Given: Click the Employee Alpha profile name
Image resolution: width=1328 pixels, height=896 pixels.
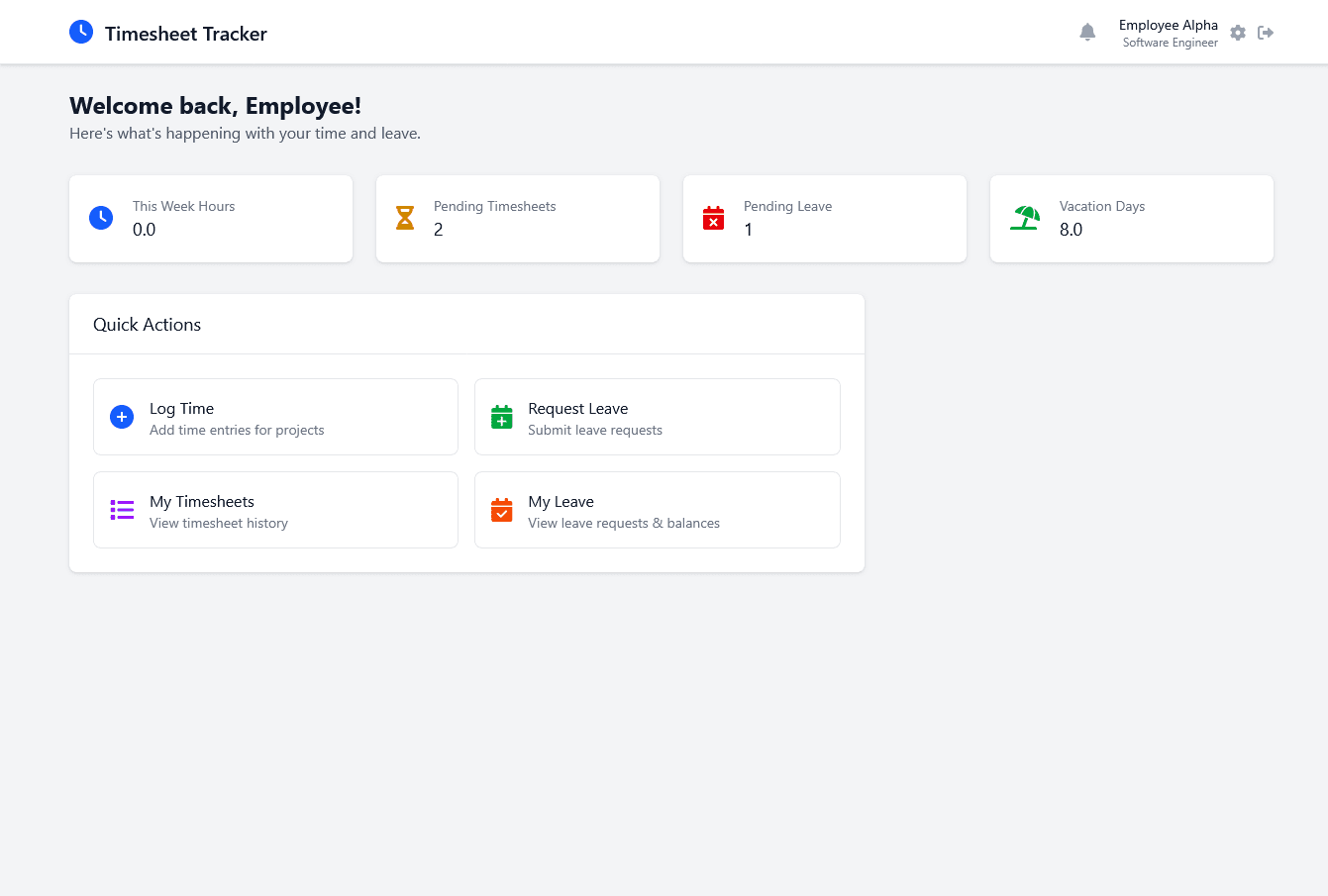Looking at the screenshot, I should tap(1169, 25).
